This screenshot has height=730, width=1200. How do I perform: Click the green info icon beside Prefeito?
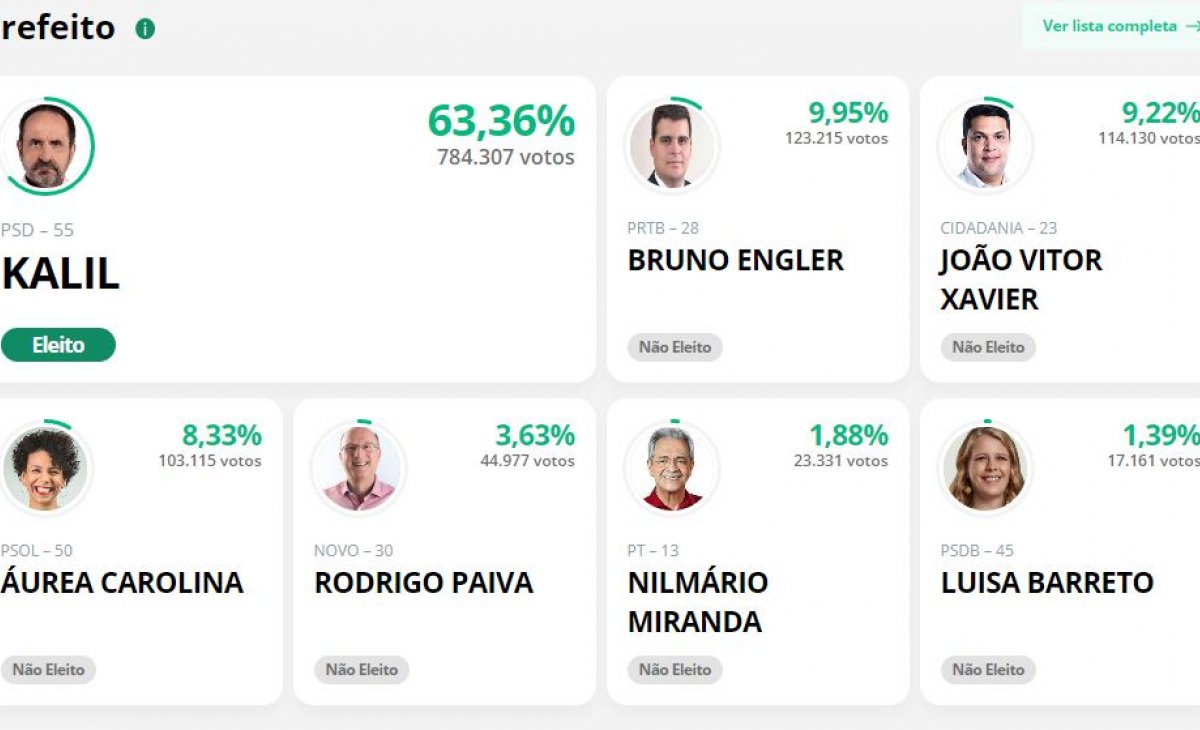click(x=145, y=29)
